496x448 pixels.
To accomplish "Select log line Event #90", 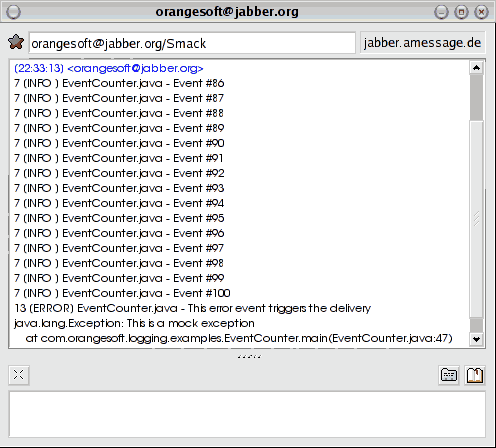I will tap(119, 143).
